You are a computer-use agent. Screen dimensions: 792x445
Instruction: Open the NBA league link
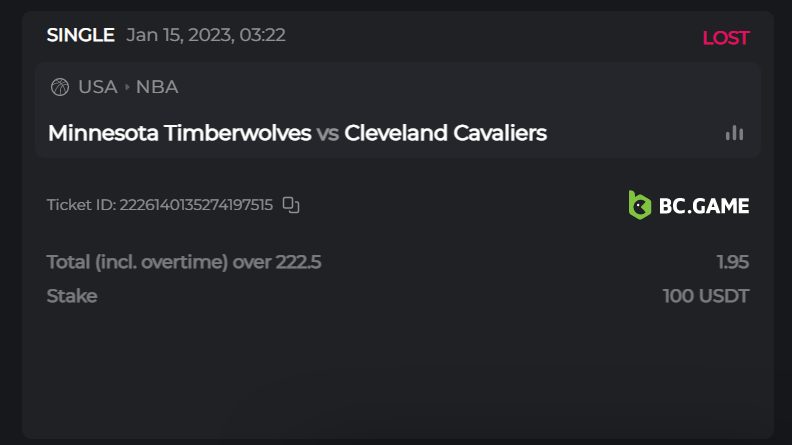click(157, 87)
